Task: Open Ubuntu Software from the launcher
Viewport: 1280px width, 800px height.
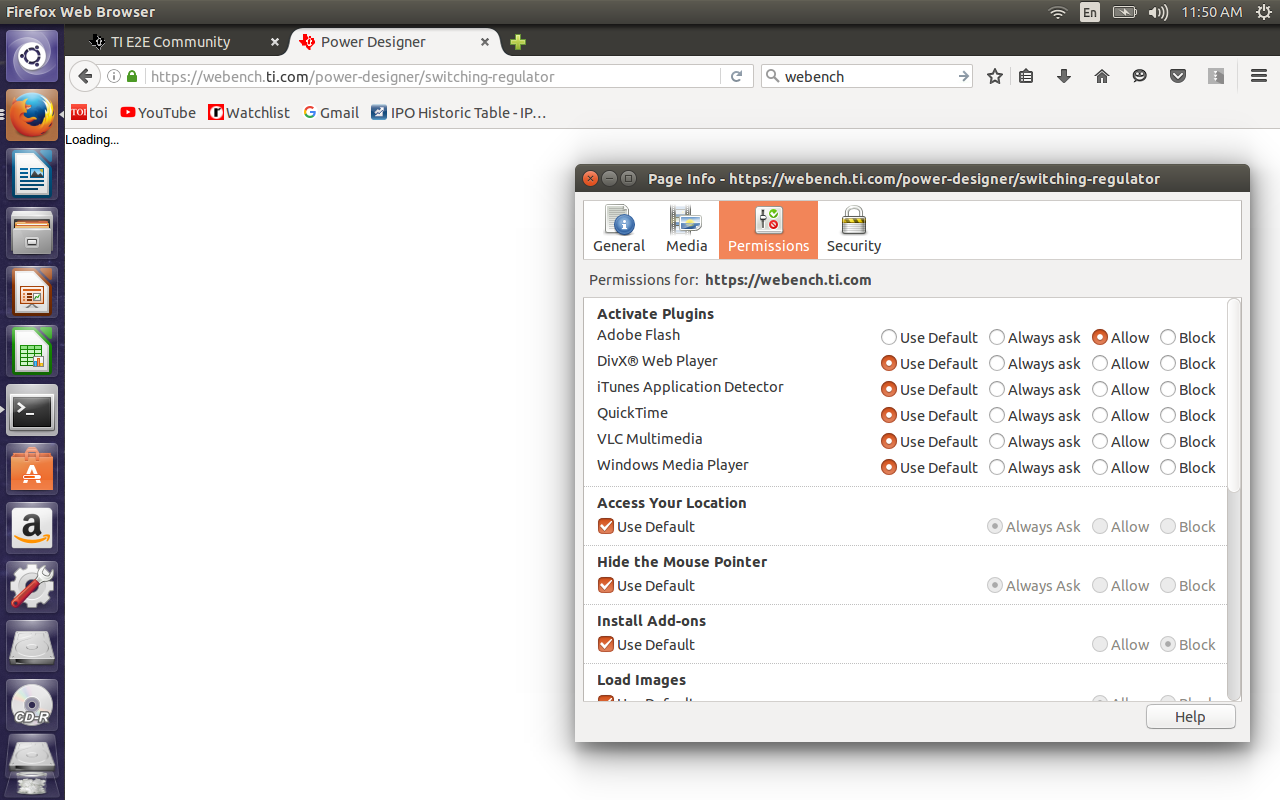Action: click(32, 469)
